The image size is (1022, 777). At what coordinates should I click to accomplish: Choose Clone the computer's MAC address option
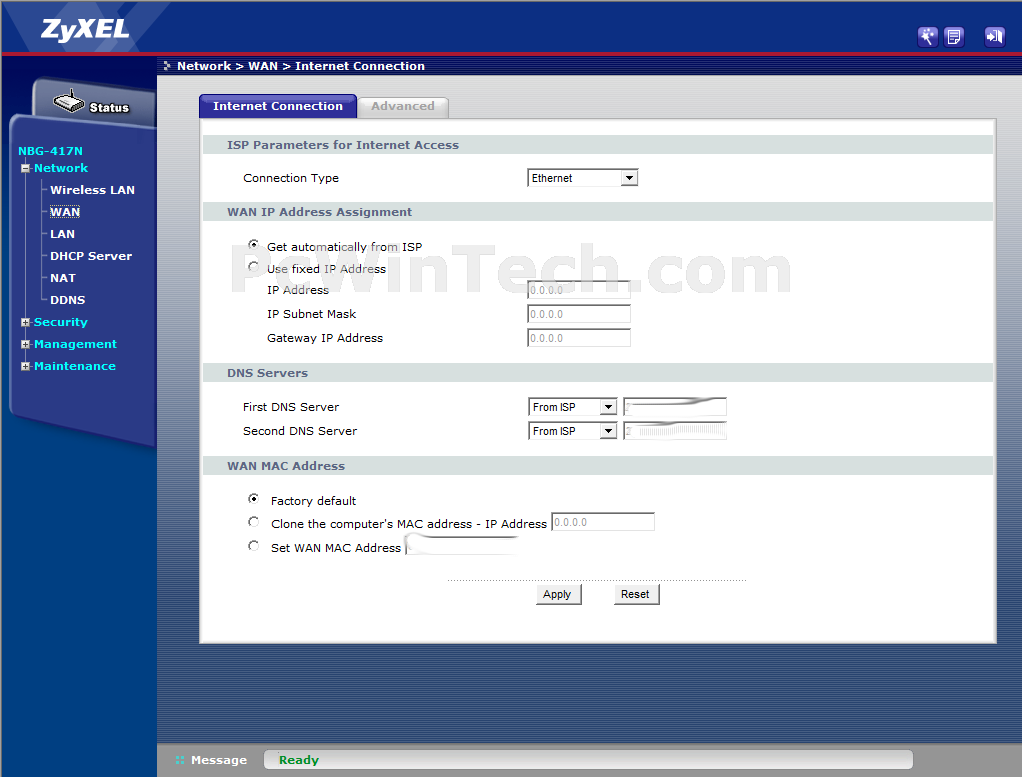[x=253, y=522]
